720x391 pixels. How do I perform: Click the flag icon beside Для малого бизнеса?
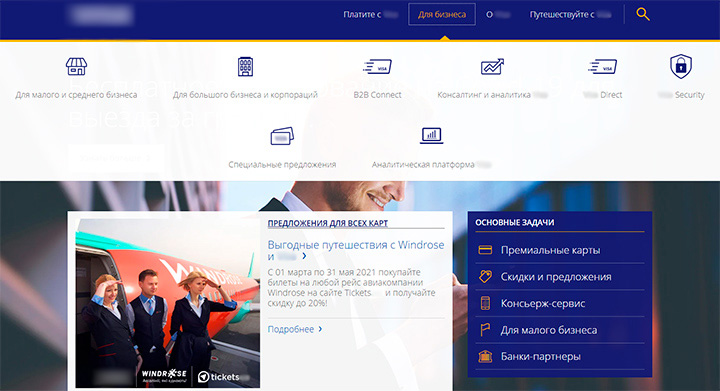click(485, 330)
